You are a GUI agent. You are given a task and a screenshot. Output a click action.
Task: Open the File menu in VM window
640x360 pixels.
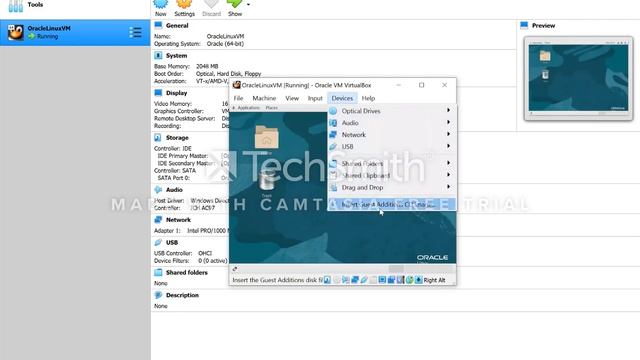coord(238,98)
